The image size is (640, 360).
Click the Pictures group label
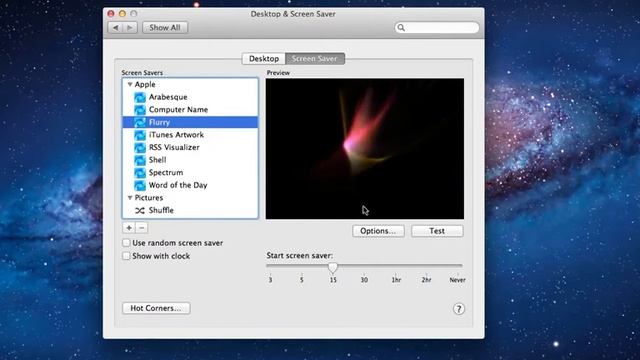(x=149, y=198)
